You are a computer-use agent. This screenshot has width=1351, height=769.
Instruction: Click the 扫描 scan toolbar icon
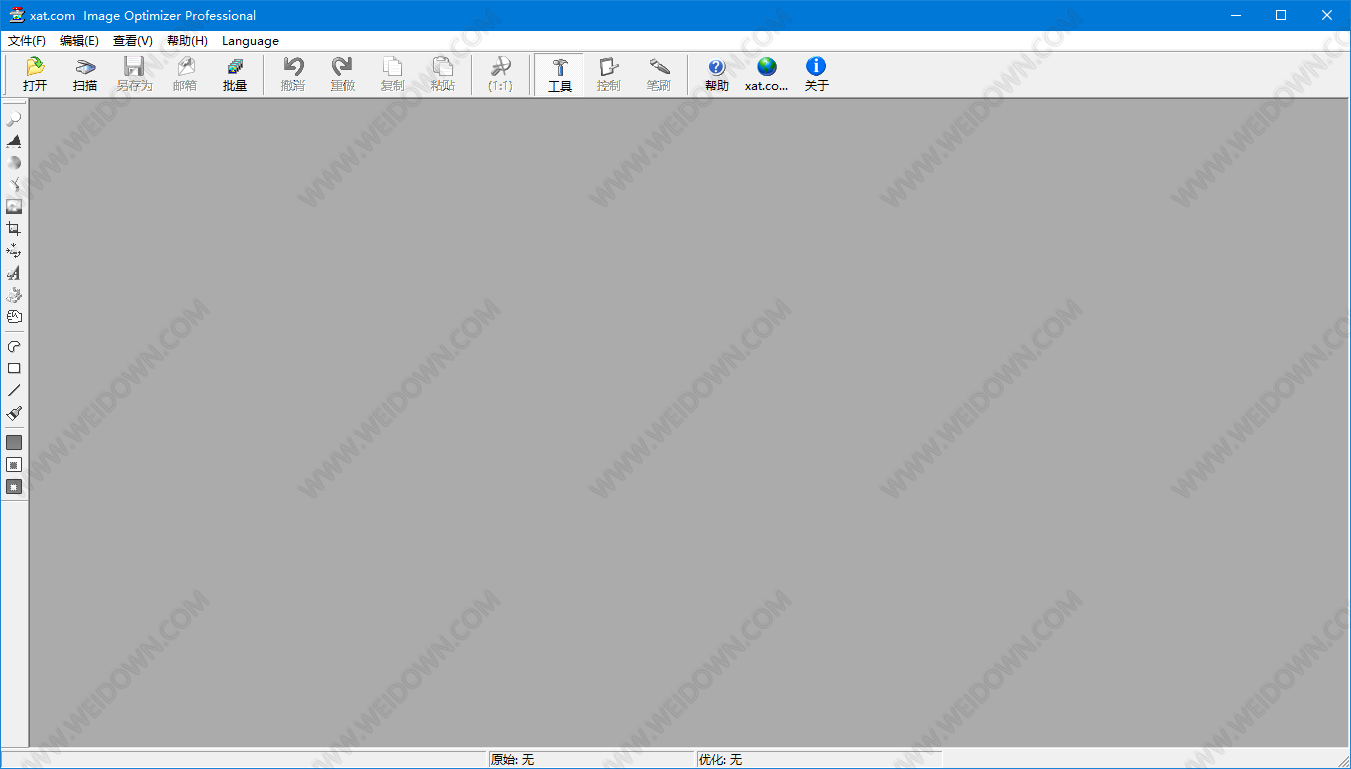[85, 75]
